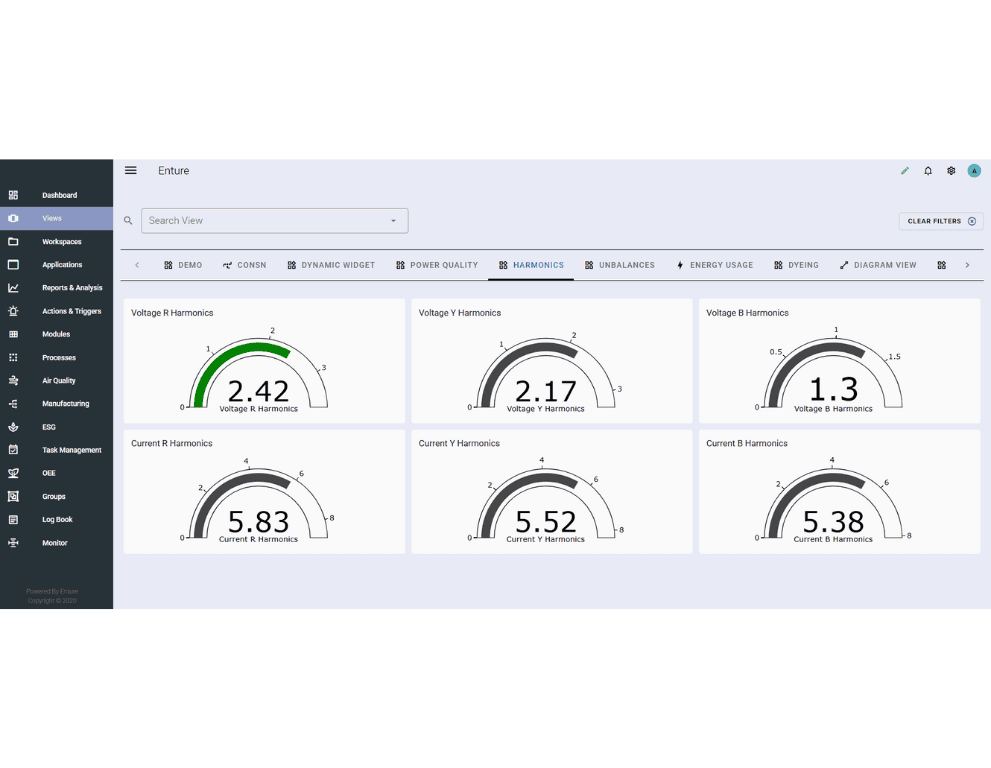
Task: Open Reports & Analysis in sidebar
Action: click(72, 288)
